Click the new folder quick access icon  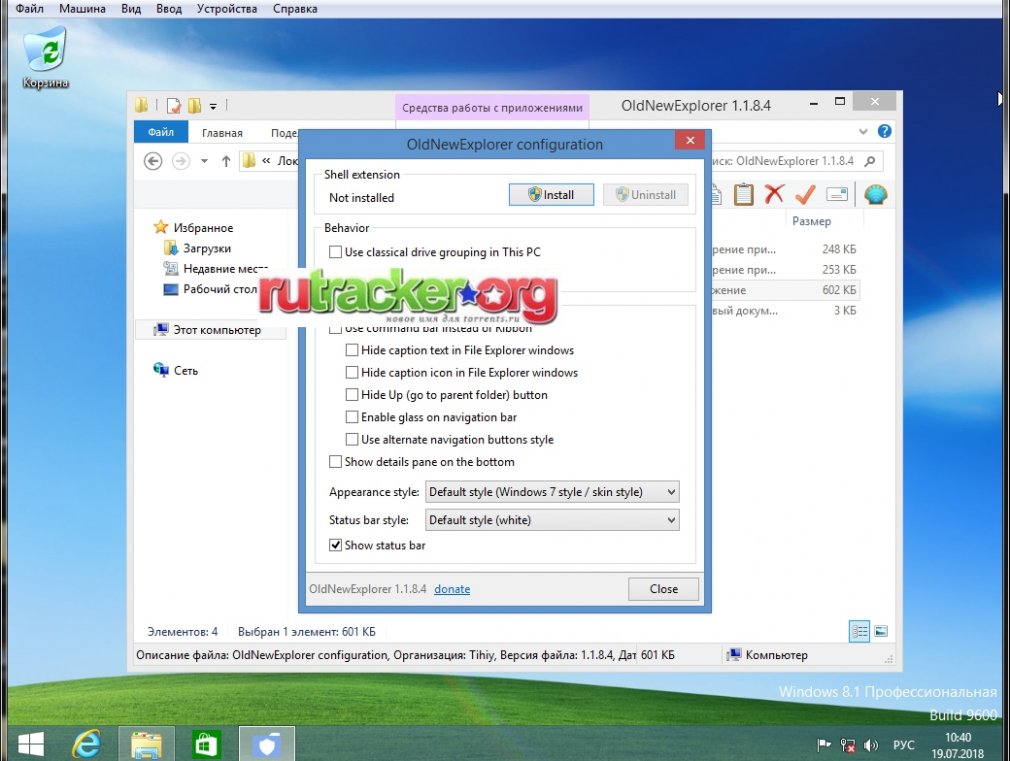click(x=194, y=105)
